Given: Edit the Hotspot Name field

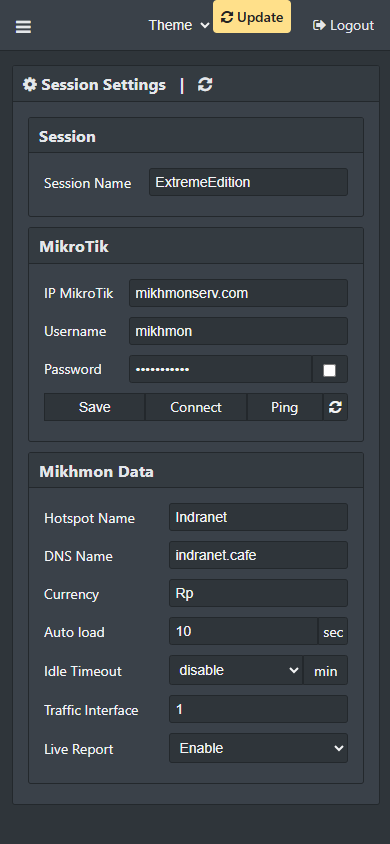Looking at the screenshot, I should coord(259,517).
